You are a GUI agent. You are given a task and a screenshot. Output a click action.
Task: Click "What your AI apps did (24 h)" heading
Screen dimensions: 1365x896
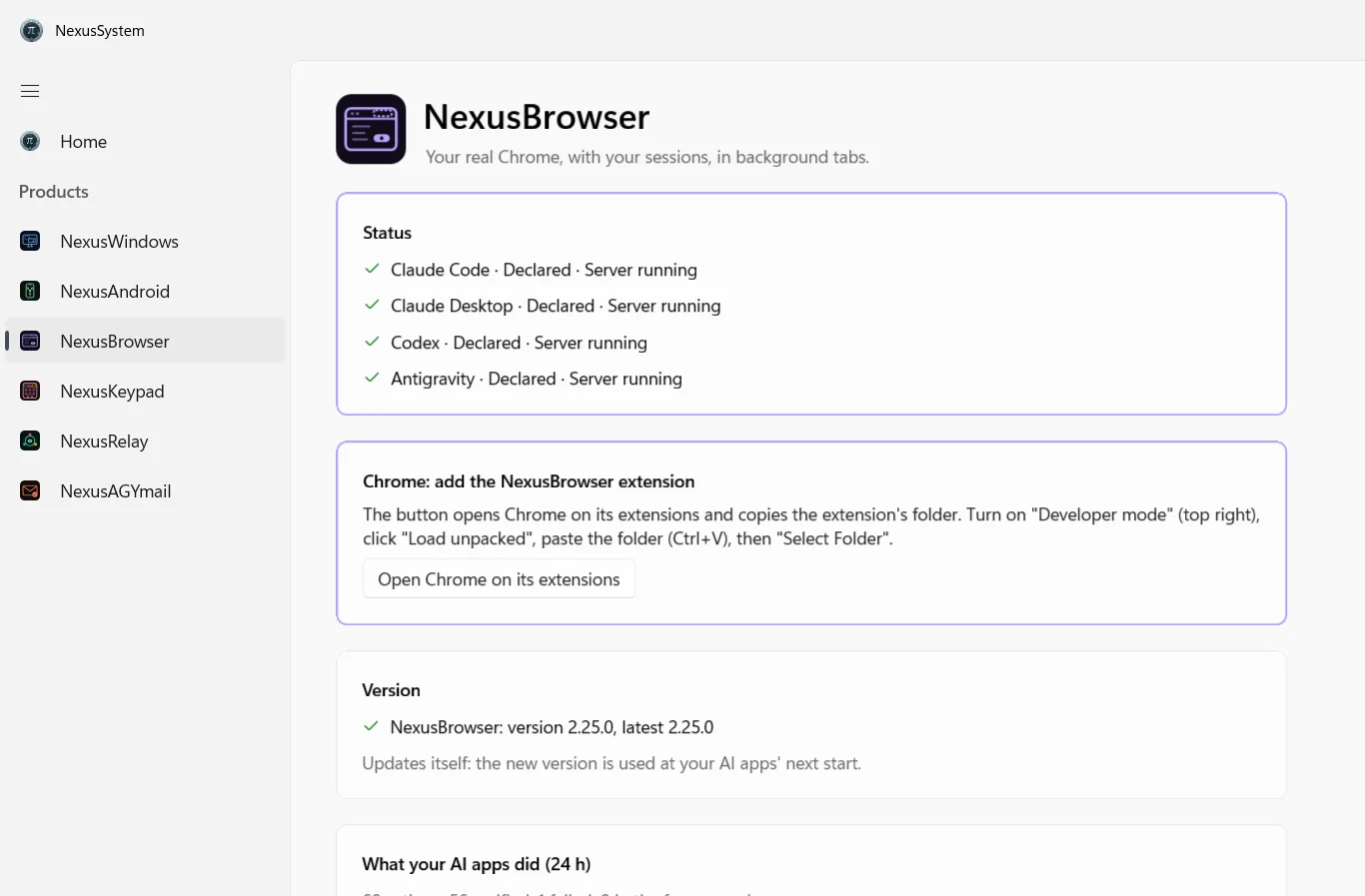[477, 864]
